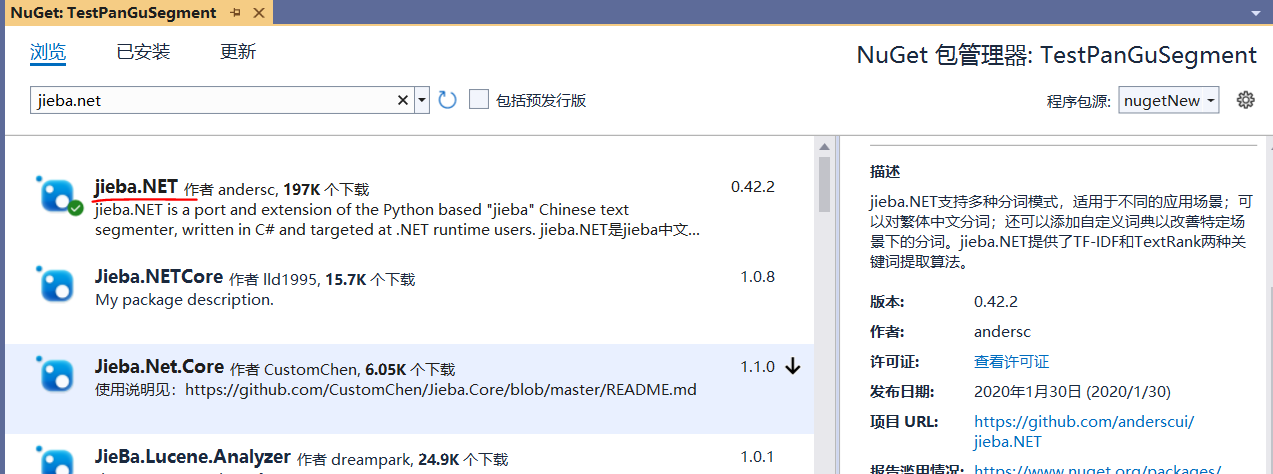The width and height of the screenshot is (1273, 474).
Task: Click the Jieba.Core README.md usage text
Action: (396, 390)
